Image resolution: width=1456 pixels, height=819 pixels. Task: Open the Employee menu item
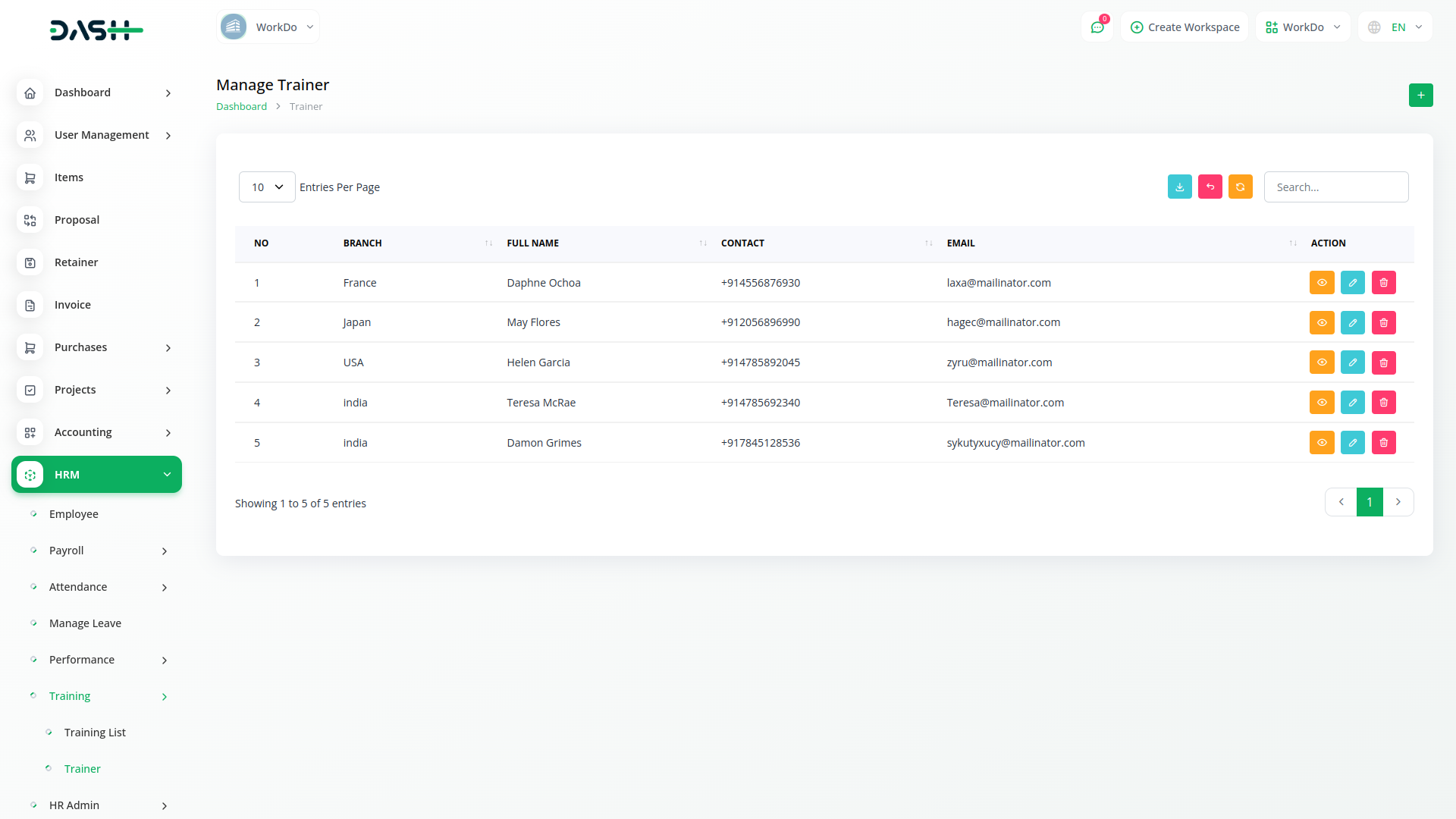tap(74, 514)
